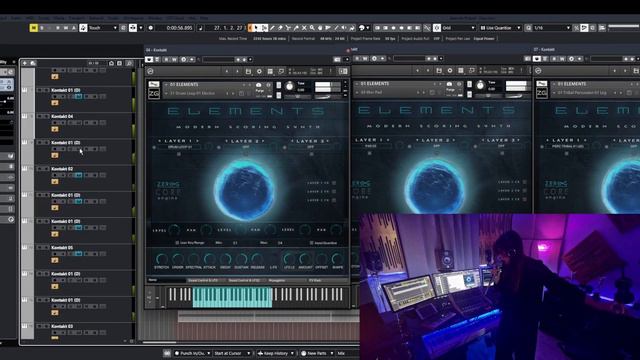
Task: Click the 0:00:56.895 time display
Action: (179, 28)
